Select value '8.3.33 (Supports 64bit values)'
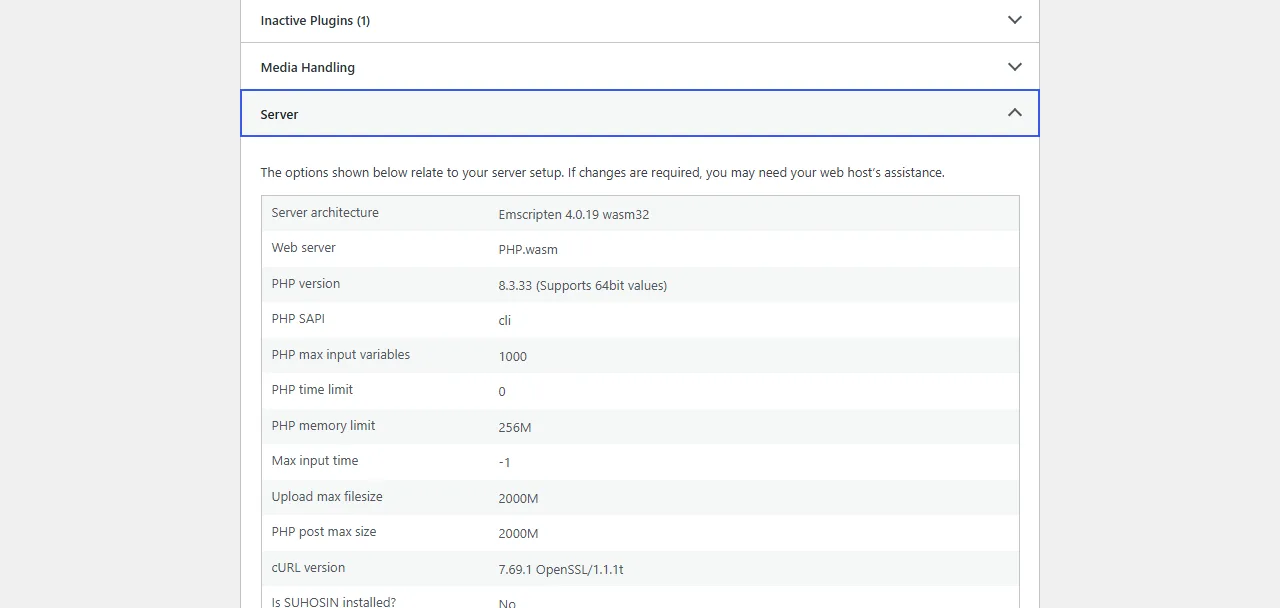The image size is (1280, 608). pos(582,285)
